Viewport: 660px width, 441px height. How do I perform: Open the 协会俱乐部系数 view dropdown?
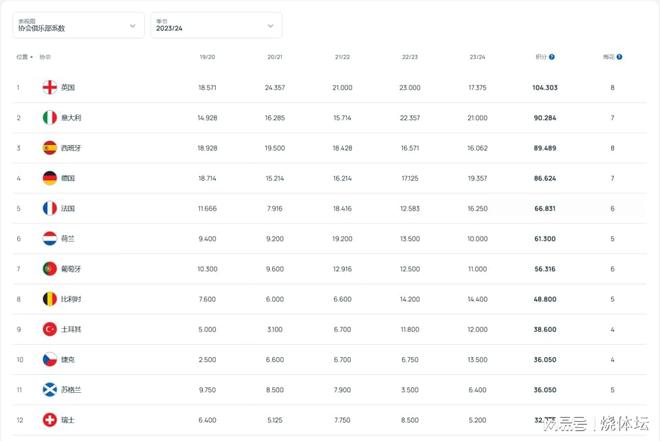click(x=78, y=25)
